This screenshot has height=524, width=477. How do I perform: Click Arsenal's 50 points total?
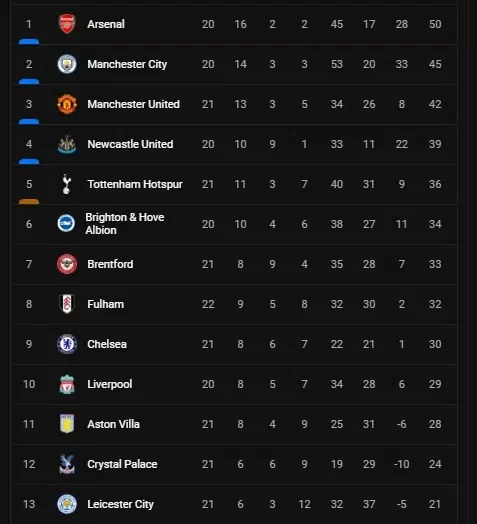[435, 24]
